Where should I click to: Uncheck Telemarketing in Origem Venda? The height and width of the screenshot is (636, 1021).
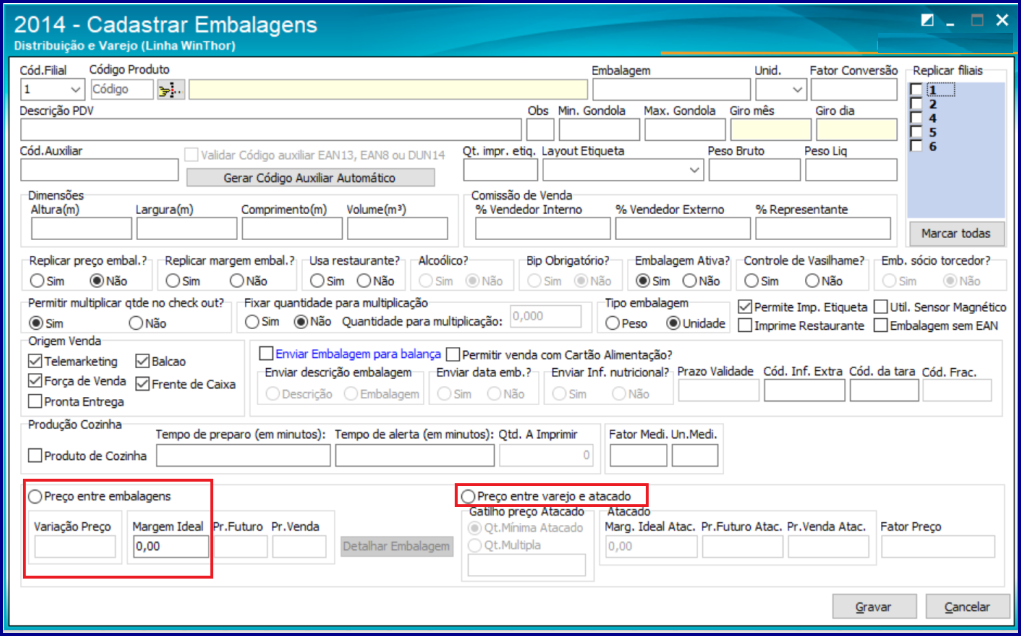[35, 361]
